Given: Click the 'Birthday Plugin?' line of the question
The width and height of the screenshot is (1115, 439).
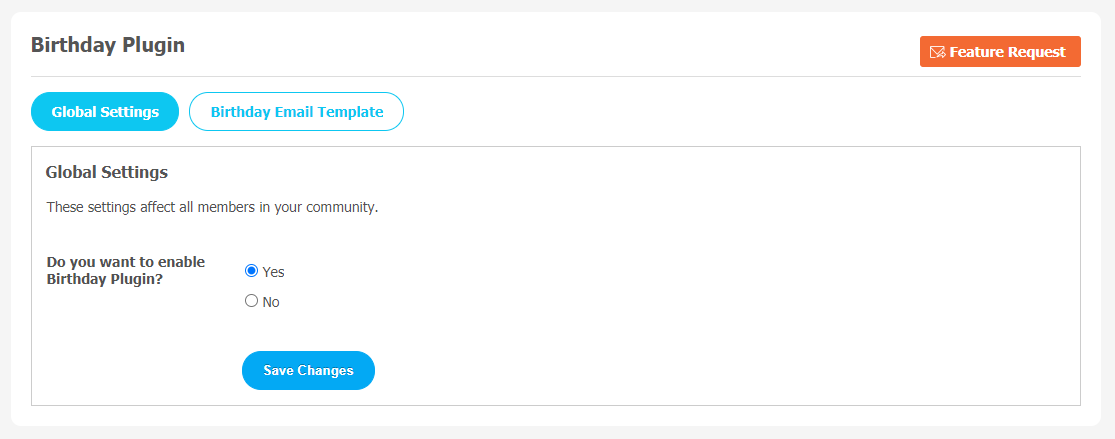Looking at the screenshot, I should pos(105,280).
